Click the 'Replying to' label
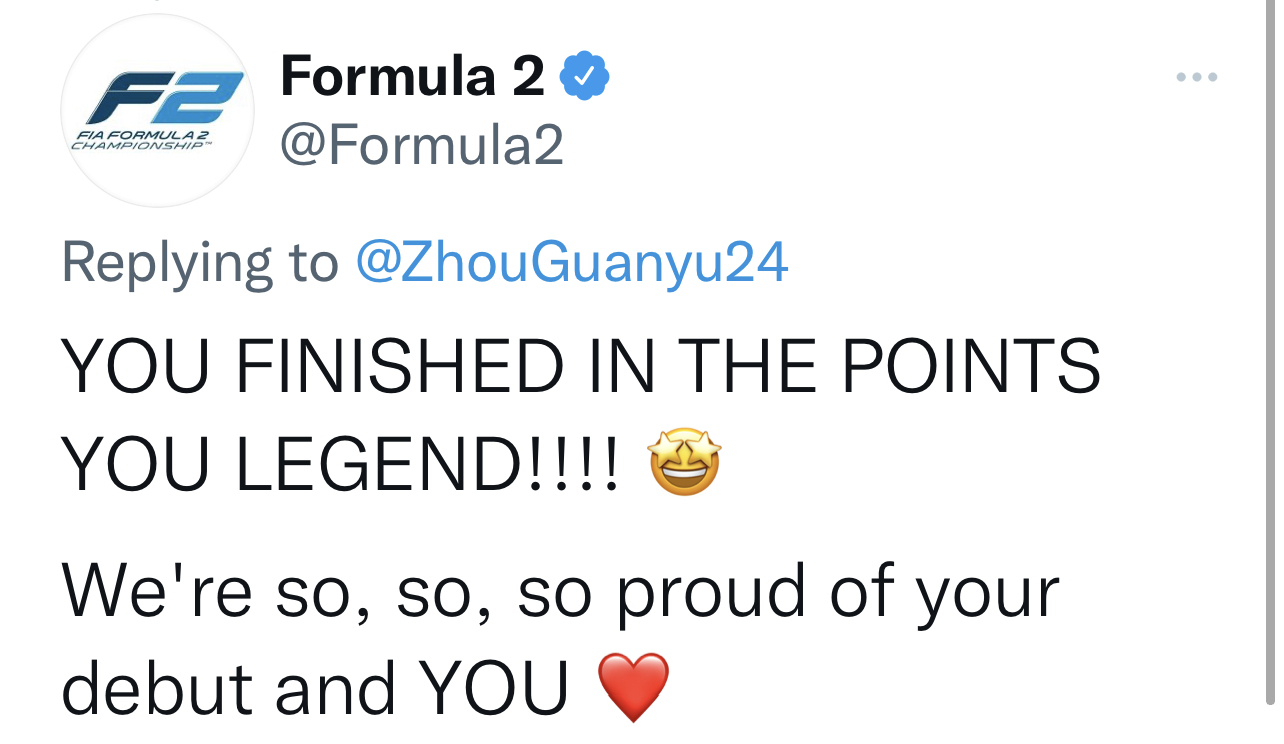This screenshot has width=1284, height=744. [x=200, y=263]
